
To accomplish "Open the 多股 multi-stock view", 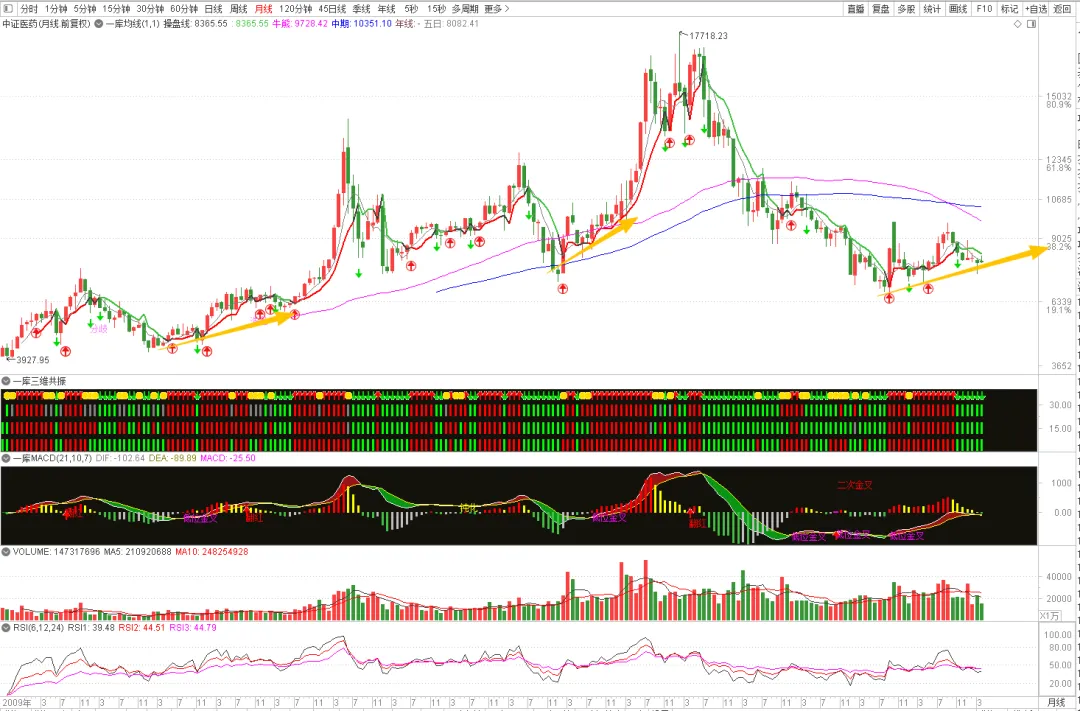I will (x=906, y=9).
